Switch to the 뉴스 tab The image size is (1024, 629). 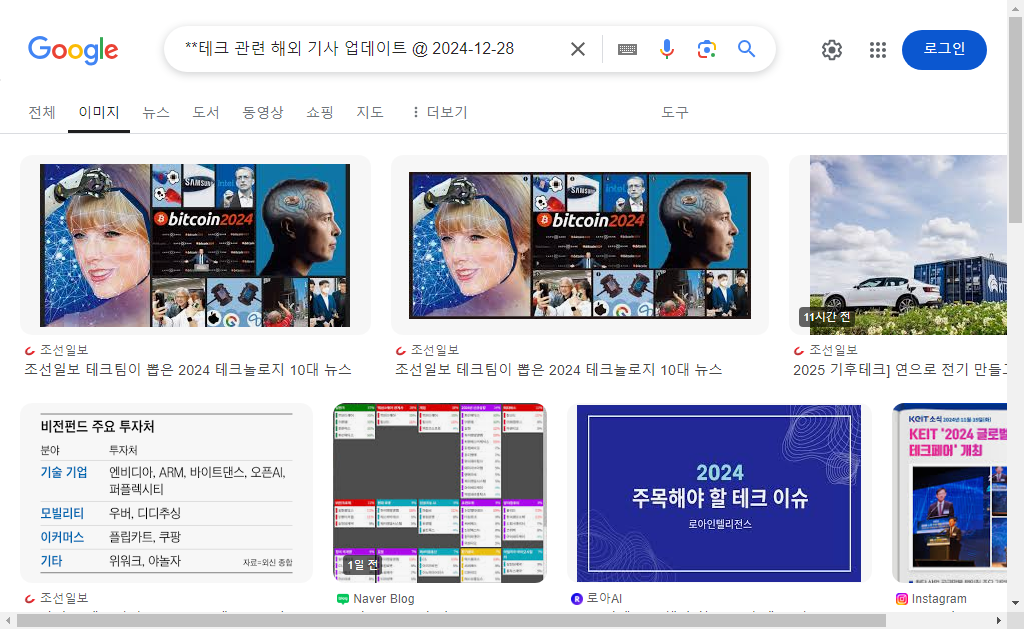[x=156, y=112]
